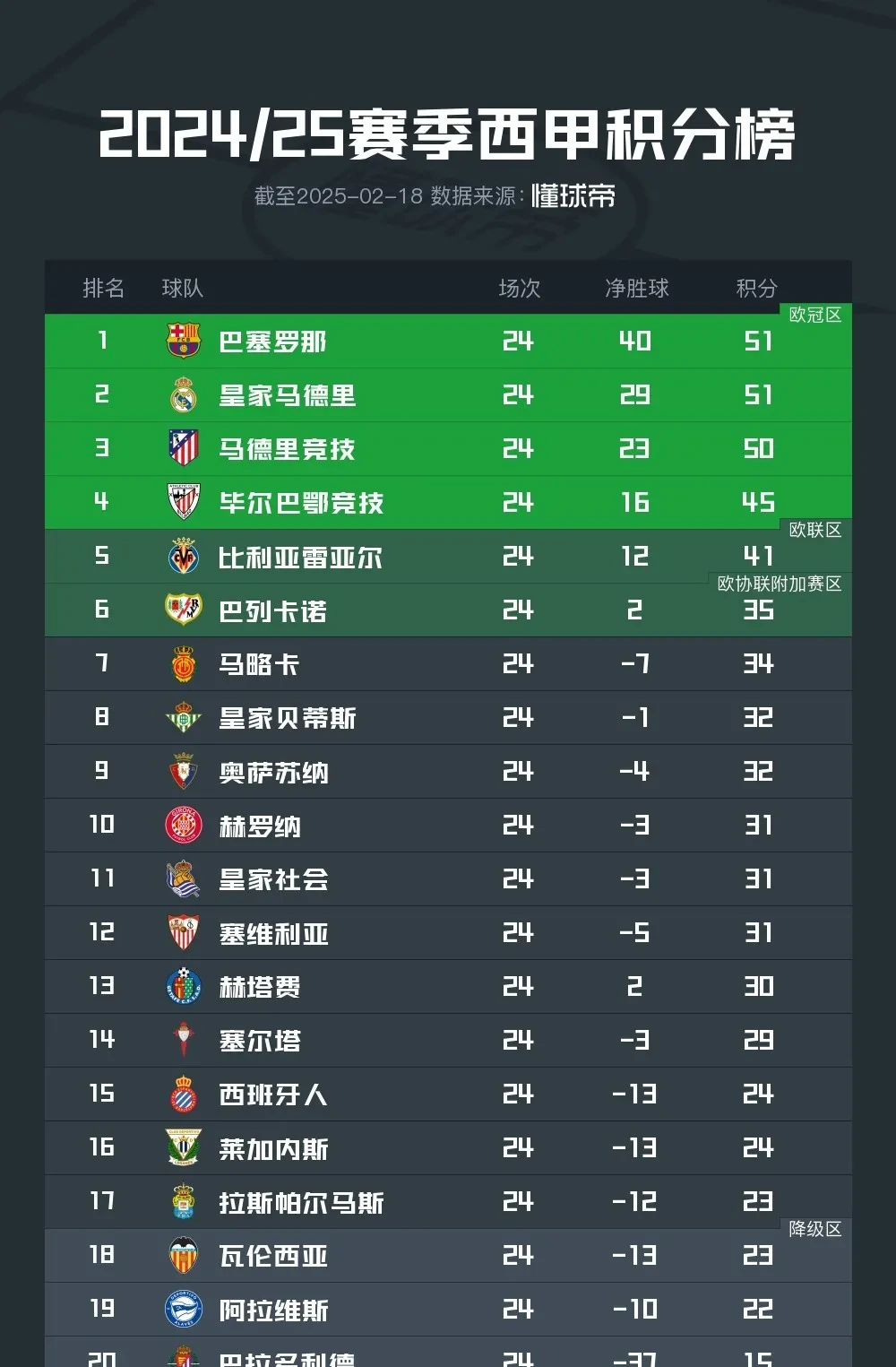Click the 积分 column header
Viewport: 896px width, 1367px height.
point(756,288)
